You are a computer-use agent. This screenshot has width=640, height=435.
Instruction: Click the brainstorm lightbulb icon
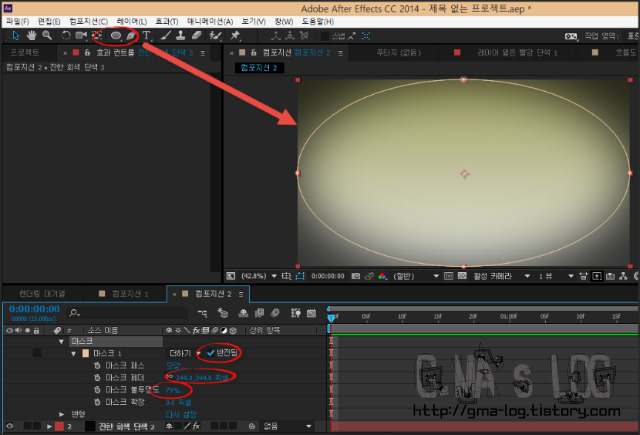pos(296,313)
